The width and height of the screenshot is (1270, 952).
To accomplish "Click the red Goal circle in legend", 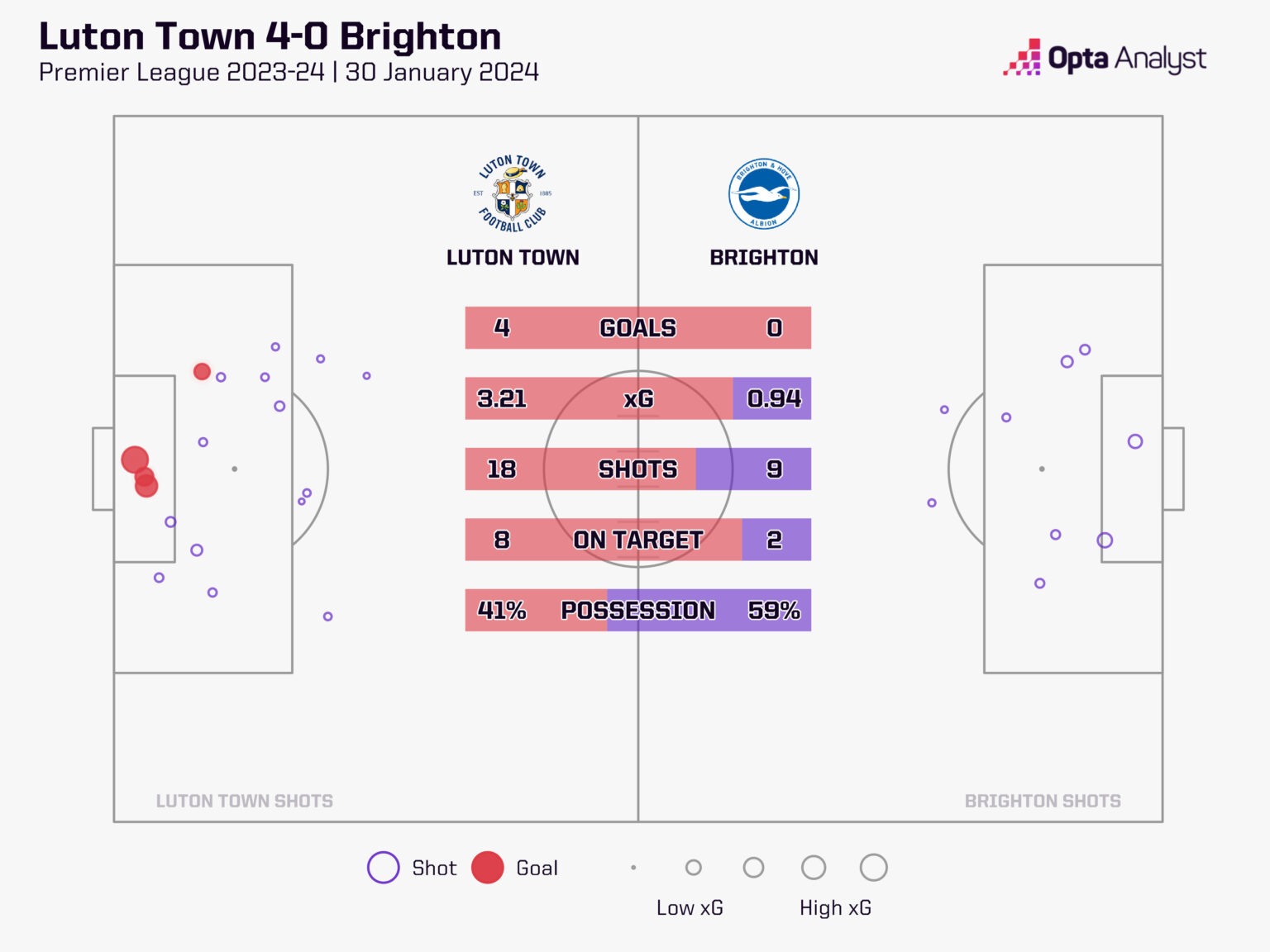I will (x=488, y=868).
